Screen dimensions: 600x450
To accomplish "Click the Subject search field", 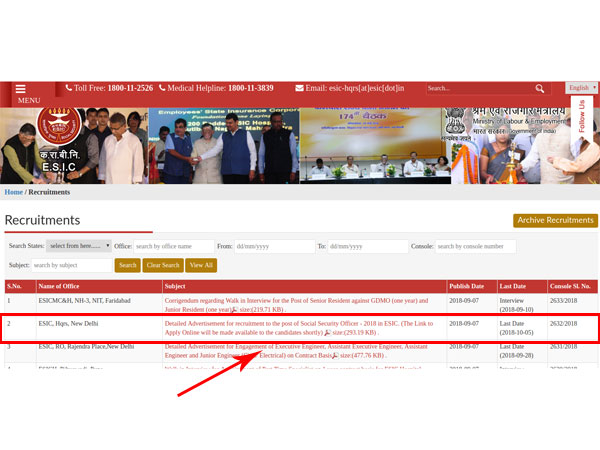I will tap(72, 265).
